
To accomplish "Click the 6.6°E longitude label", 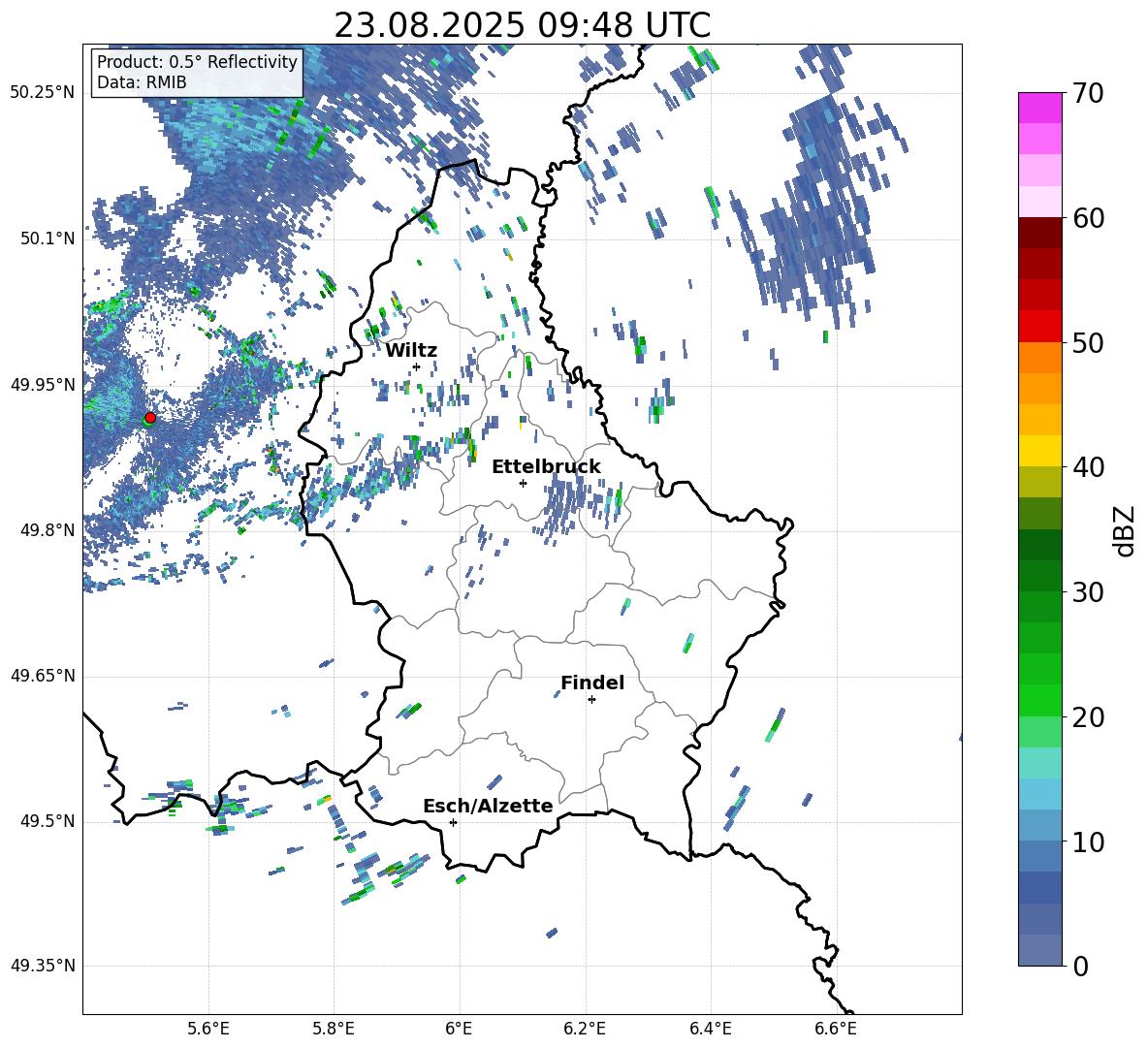I will (836, 1029).
